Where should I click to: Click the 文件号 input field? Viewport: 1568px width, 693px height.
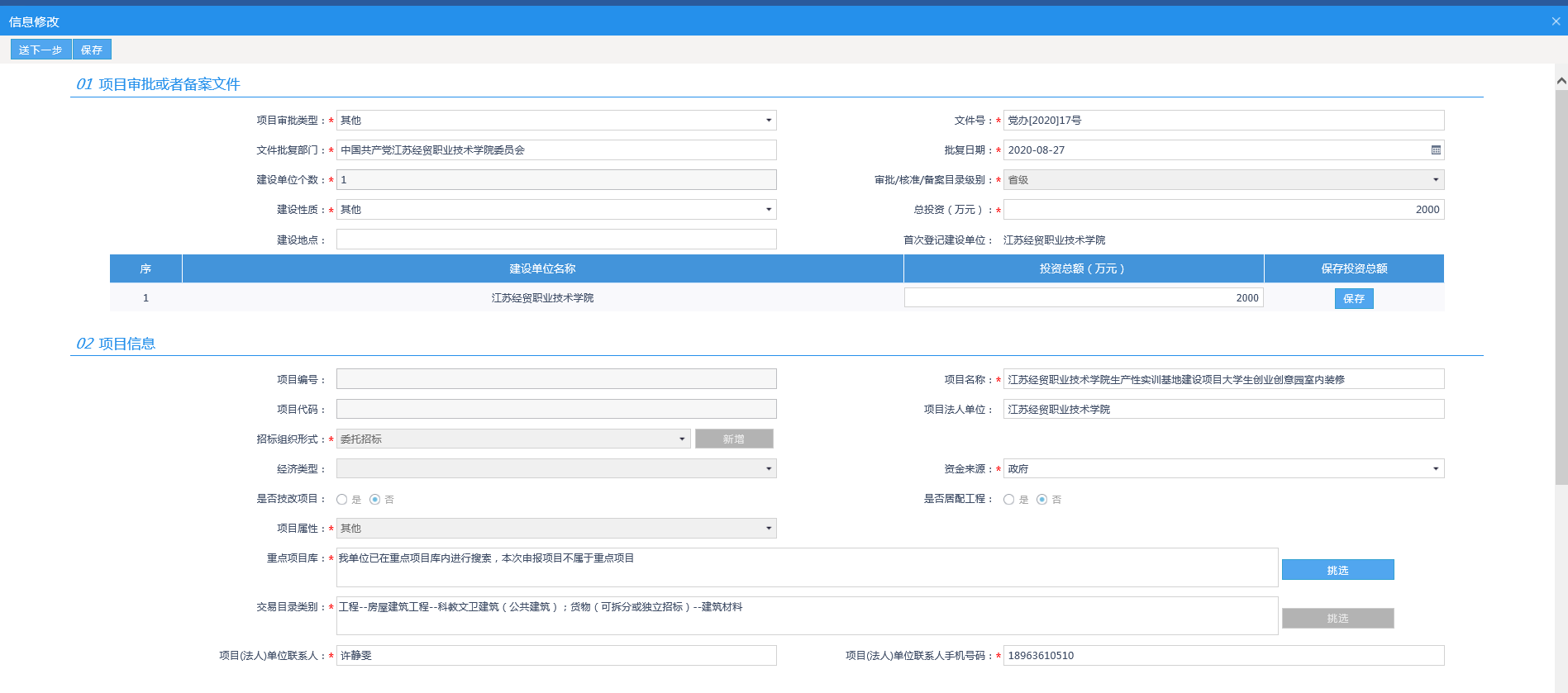point(1223,121)
